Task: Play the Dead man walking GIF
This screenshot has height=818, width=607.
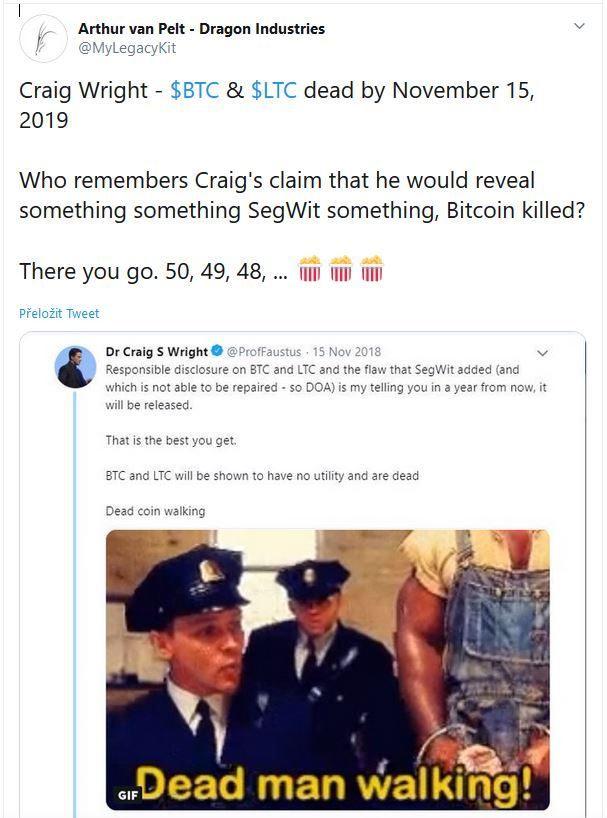Action: point(328,668)
